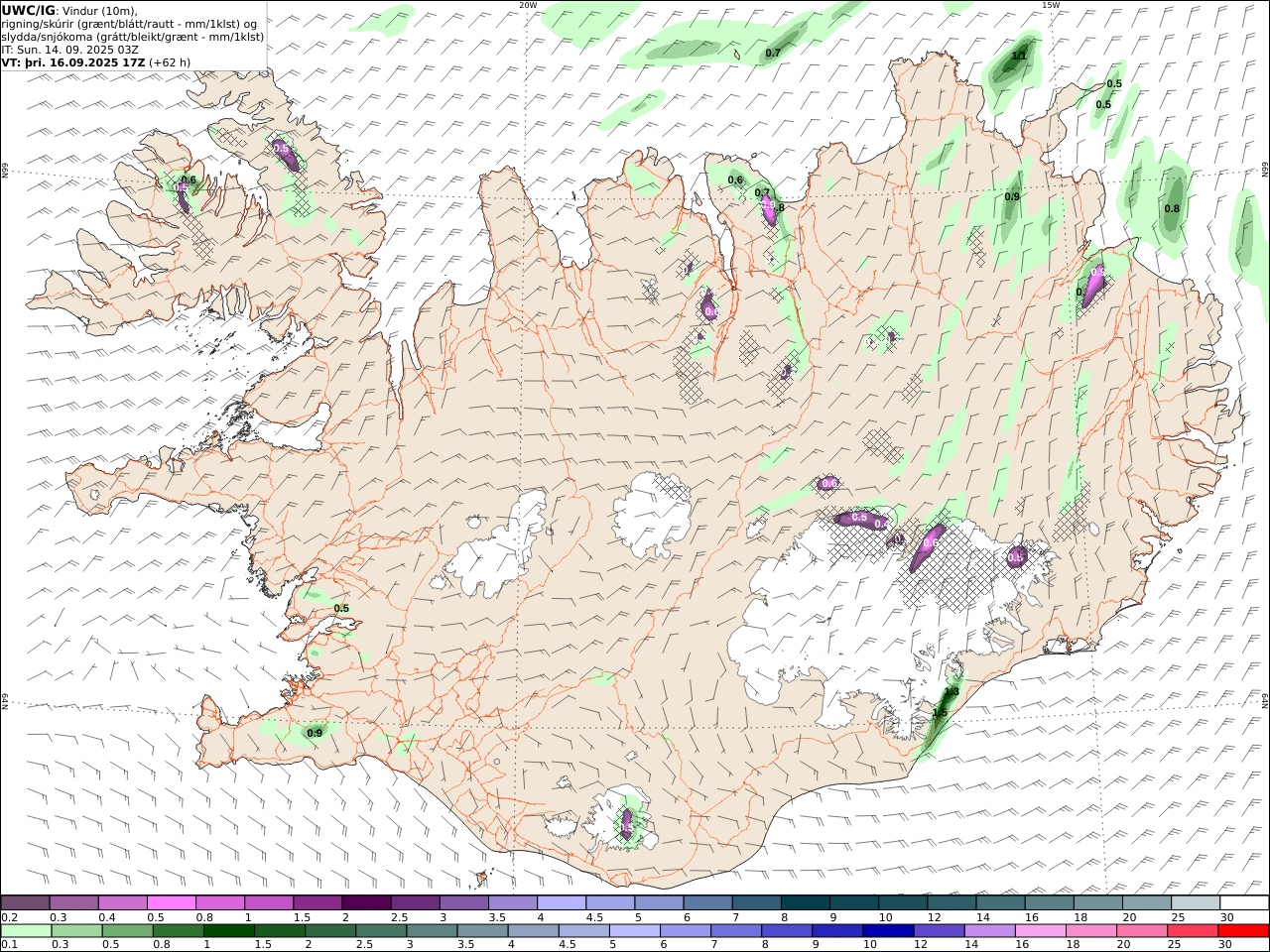The image size is (1270, 952).
Task: Select the '0.2' snow-scale legend label
Action: pos(8,917)
